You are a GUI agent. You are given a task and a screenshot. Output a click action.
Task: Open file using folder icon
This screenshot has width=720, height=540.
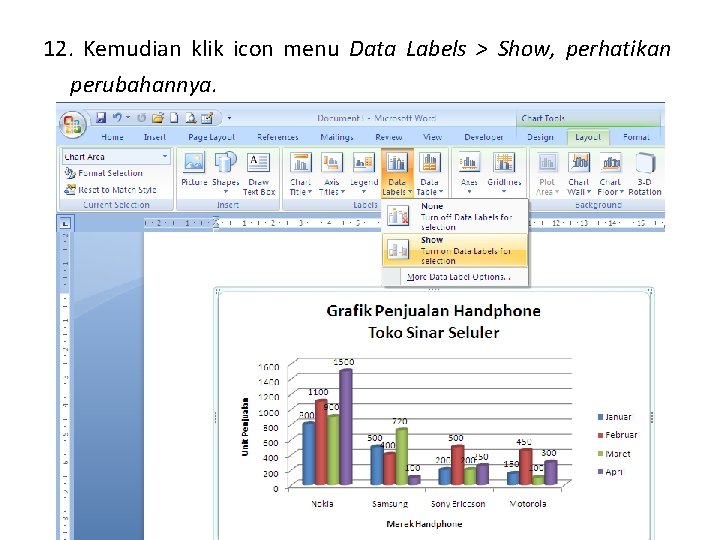158,118
